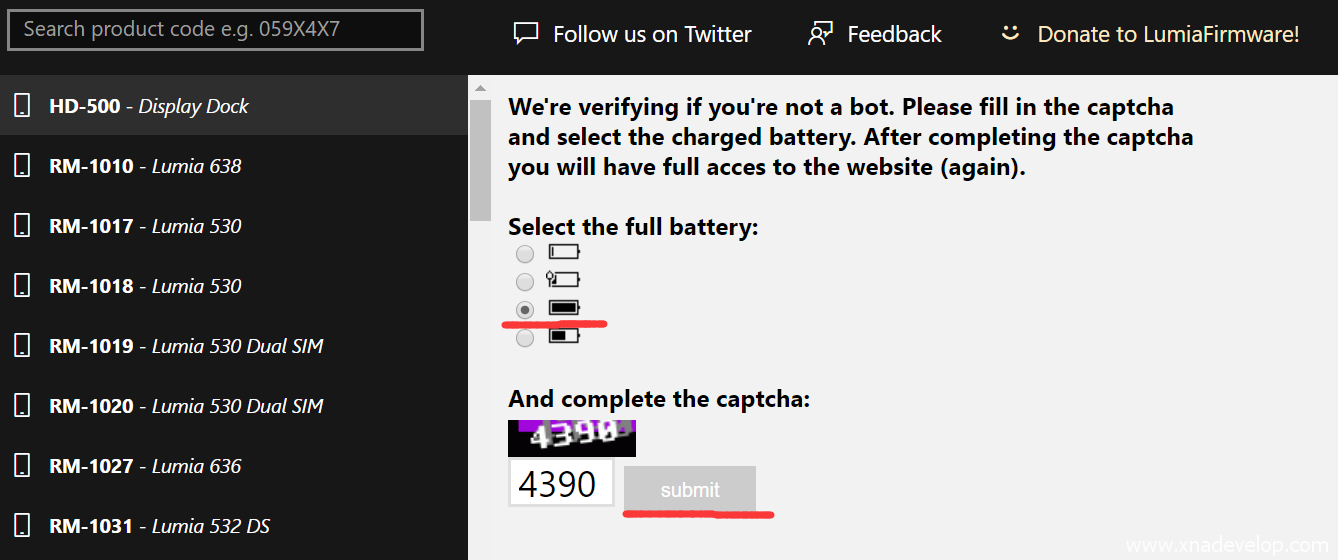Open RM-1019 Lumia 530 Dual SIM
This screenshot has width=1338, height=560.
(x=186, y=346)
